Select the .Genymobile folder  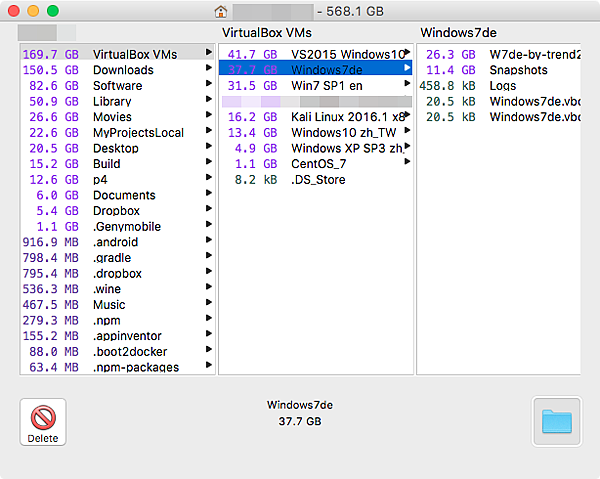(x=117, y=226)
